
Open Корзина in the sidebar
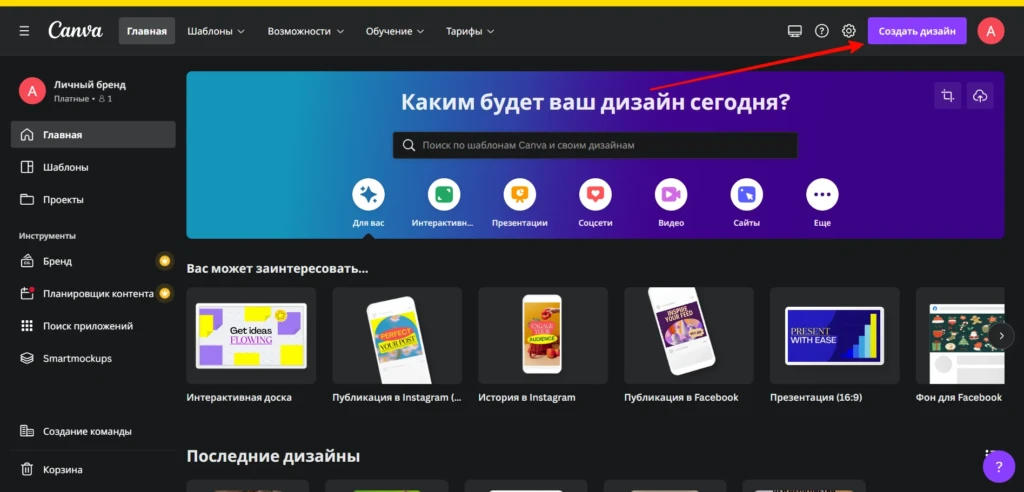[93, 469]
